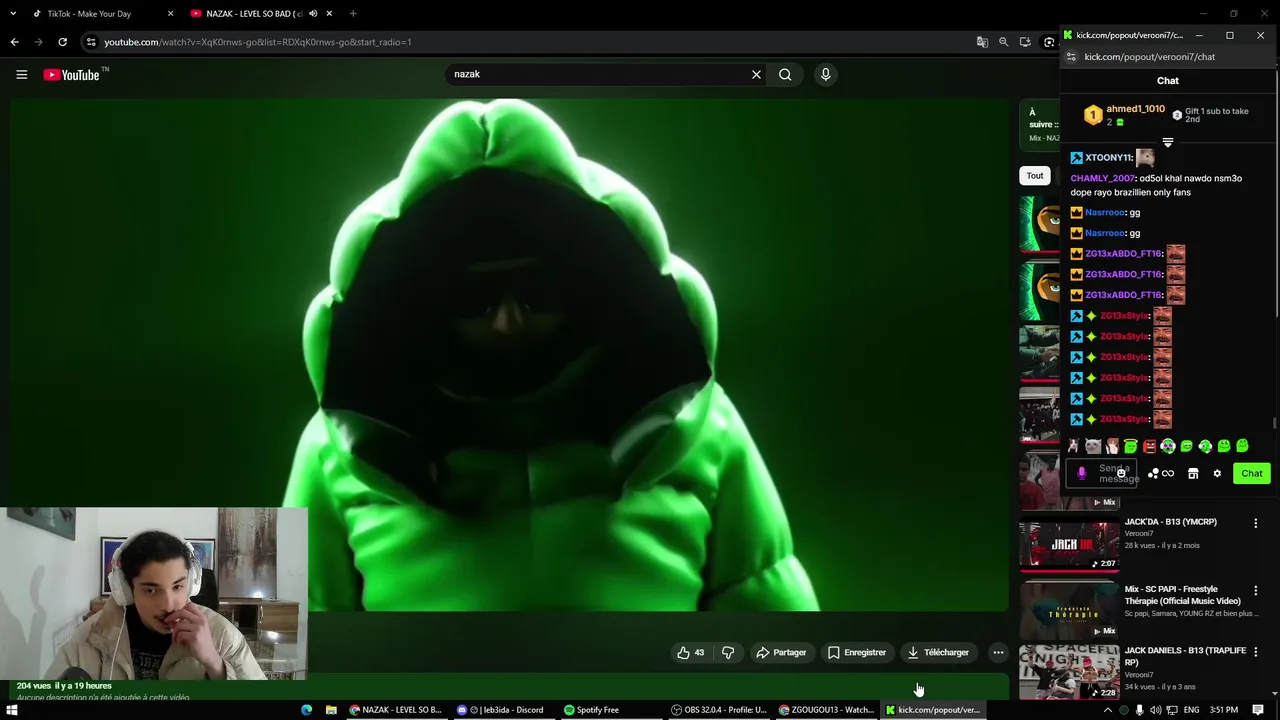The height and width of the screenshot is (720, 1280).
Task: Open options for JACK DANIELS - B13
Action: (1256, 652)
